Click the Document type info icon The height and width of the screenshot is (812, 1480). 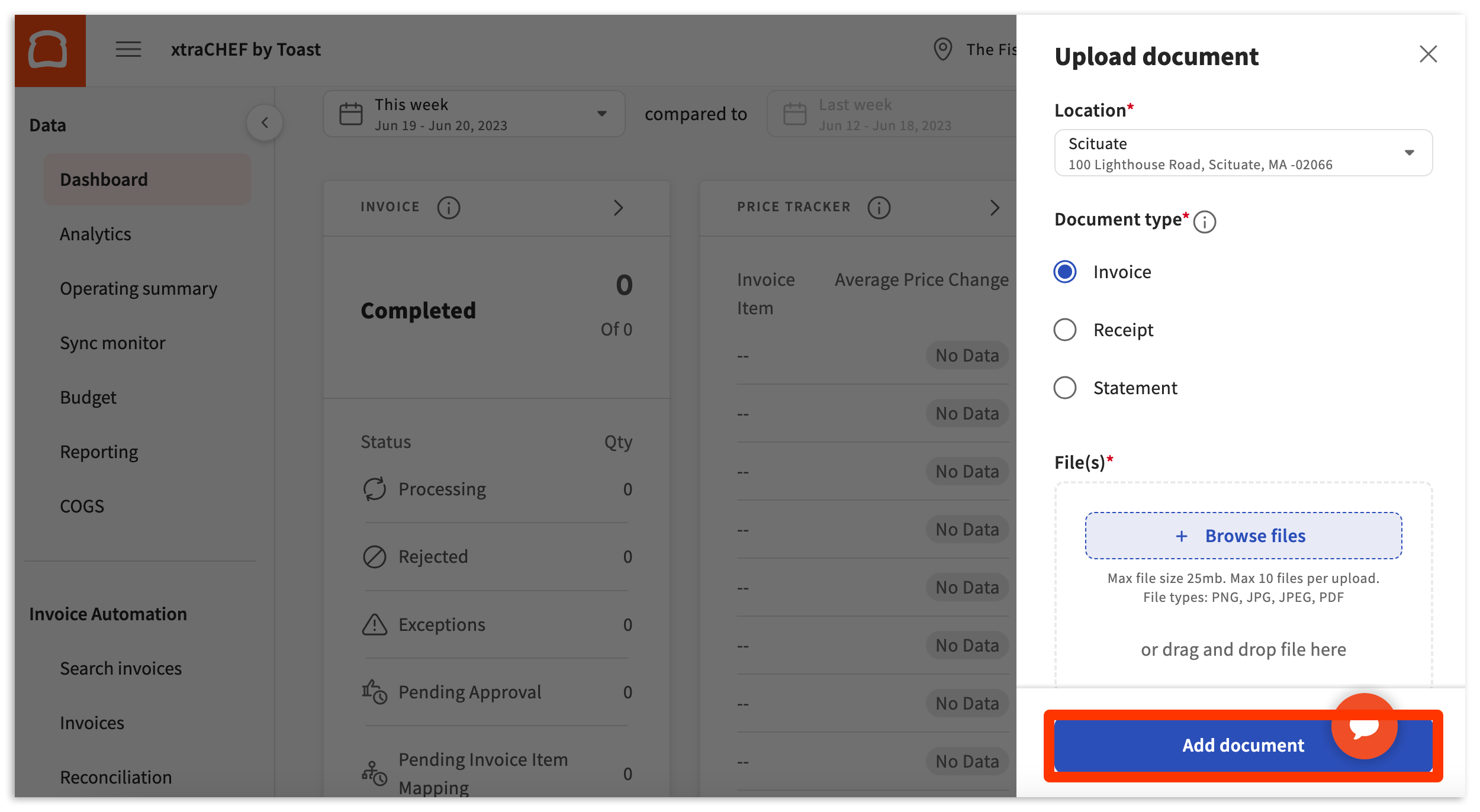[x=1204, y=222]
